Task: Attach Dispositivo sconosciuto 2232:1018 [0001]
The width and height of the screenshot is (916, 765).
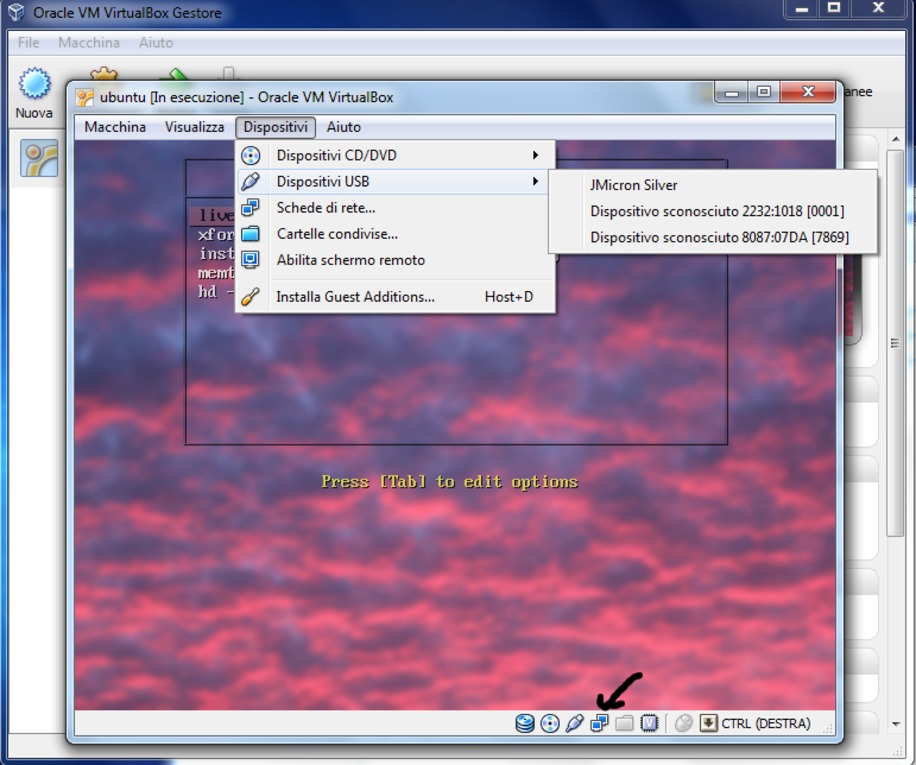Action: coord(713,211)
